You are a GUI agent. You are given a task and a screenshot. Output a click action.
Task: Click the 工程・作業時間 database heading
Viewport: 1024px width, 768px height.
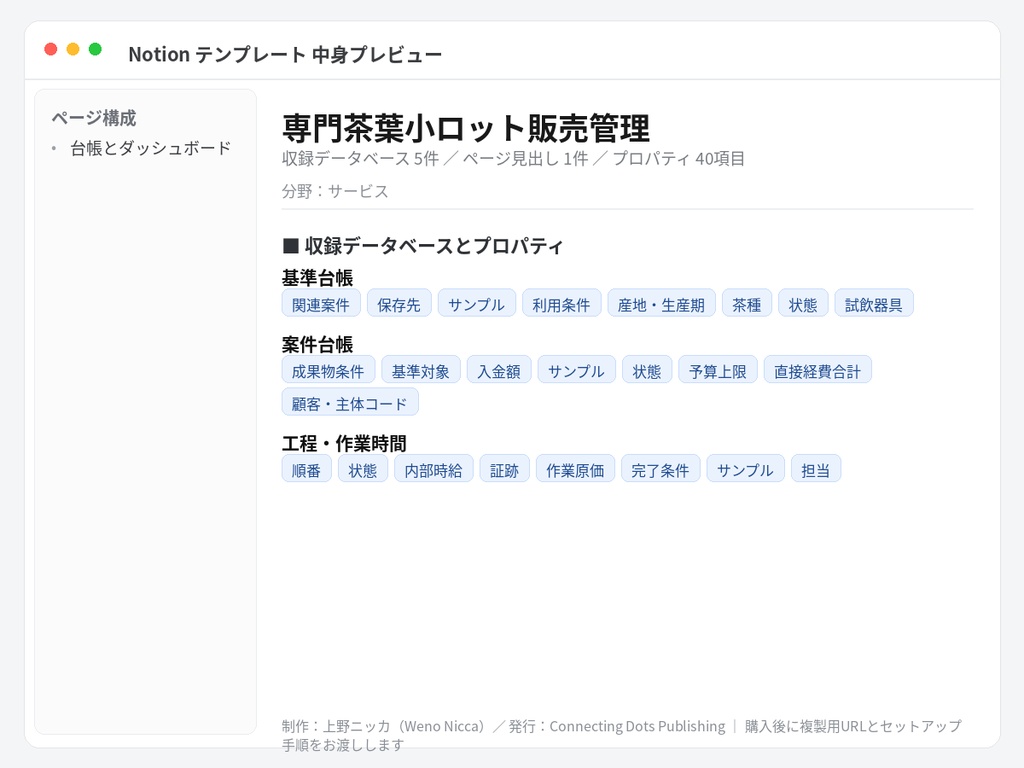click(344, 444)
